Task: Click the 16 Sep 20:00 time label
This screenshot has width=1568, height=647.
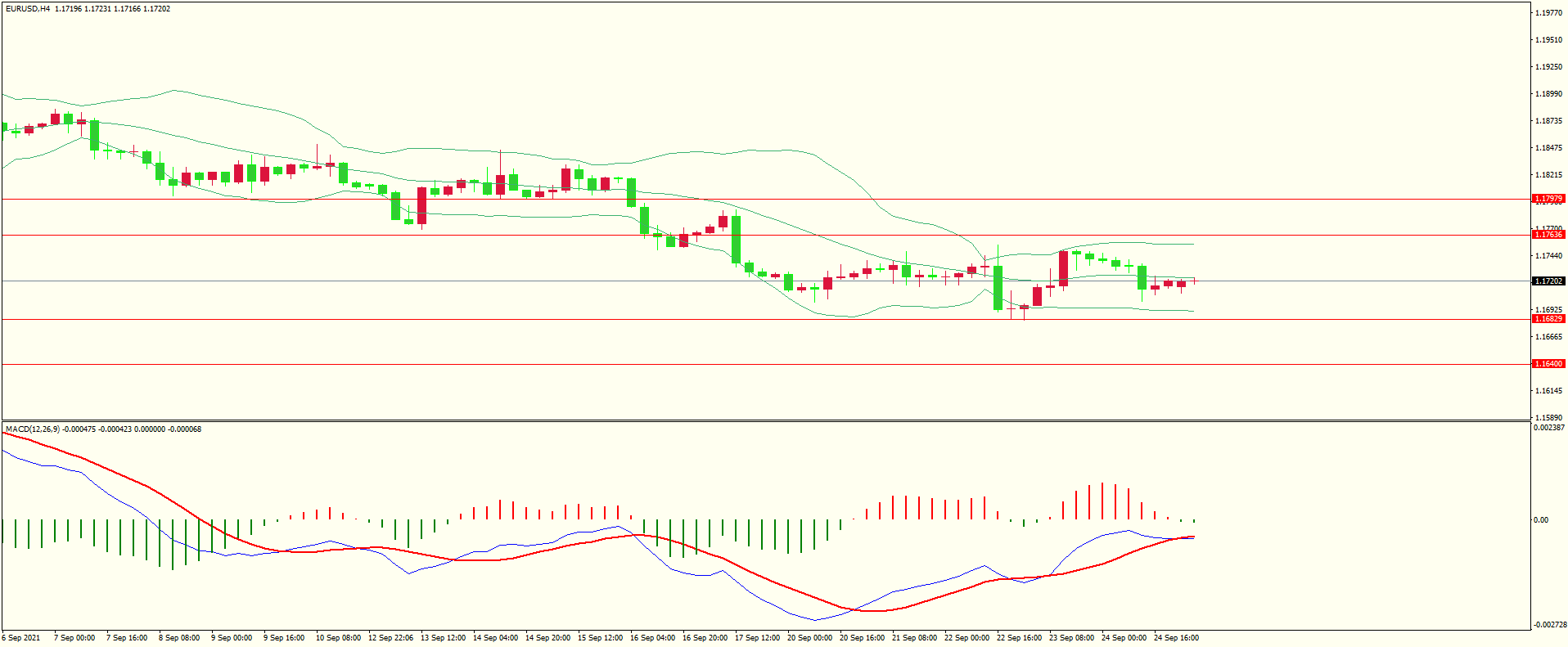Action: pos(705,638)
